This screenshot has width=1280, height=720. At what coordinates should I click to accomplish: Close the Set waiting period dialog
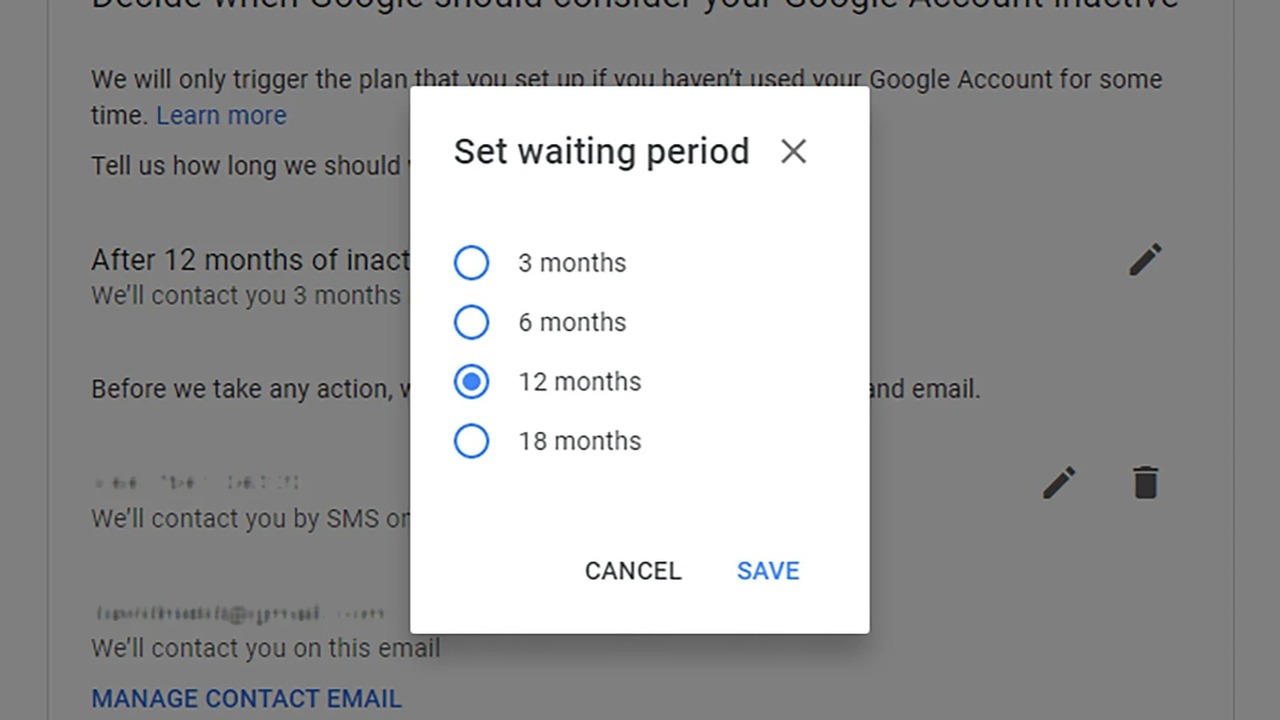pyautogui.click(x=793, y=152)
